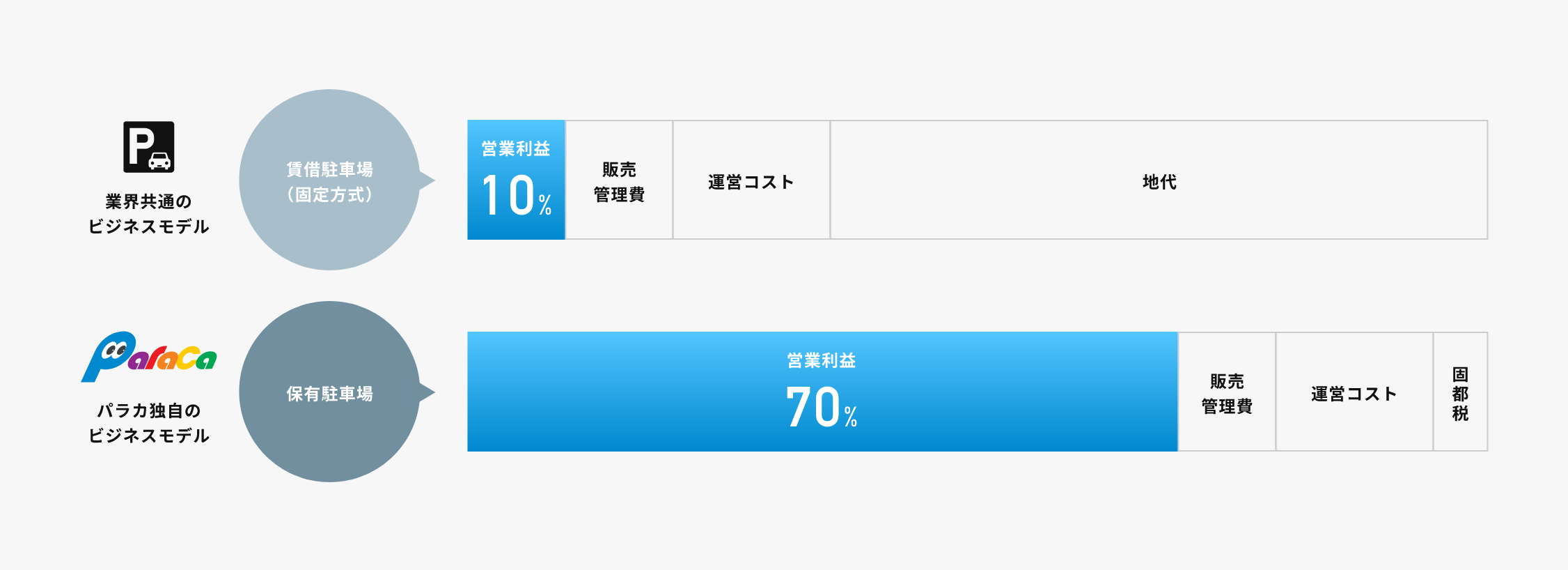The image size is (1568, 570).
Task: Select the bottom row 運営コスト segment
Action: pos(1354,393)
